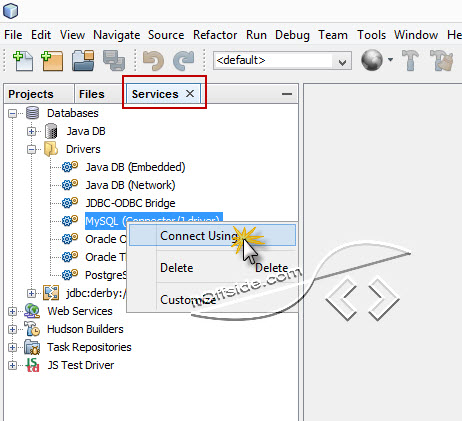462x421 pixels.
Task: Click the JS Test Driver node icon
Action: pos(32,365)
